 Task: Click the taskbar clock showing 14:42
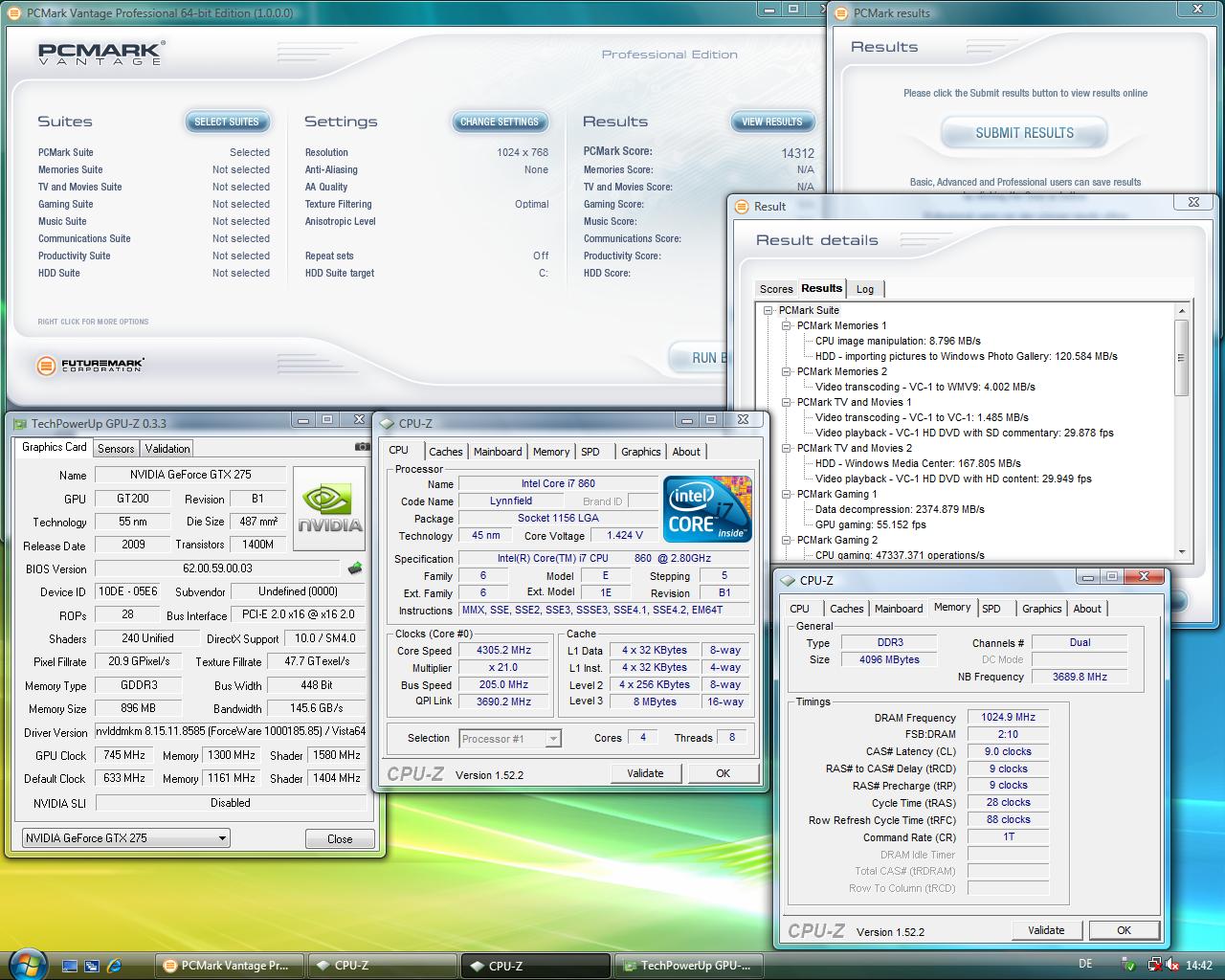point(1199,966)
